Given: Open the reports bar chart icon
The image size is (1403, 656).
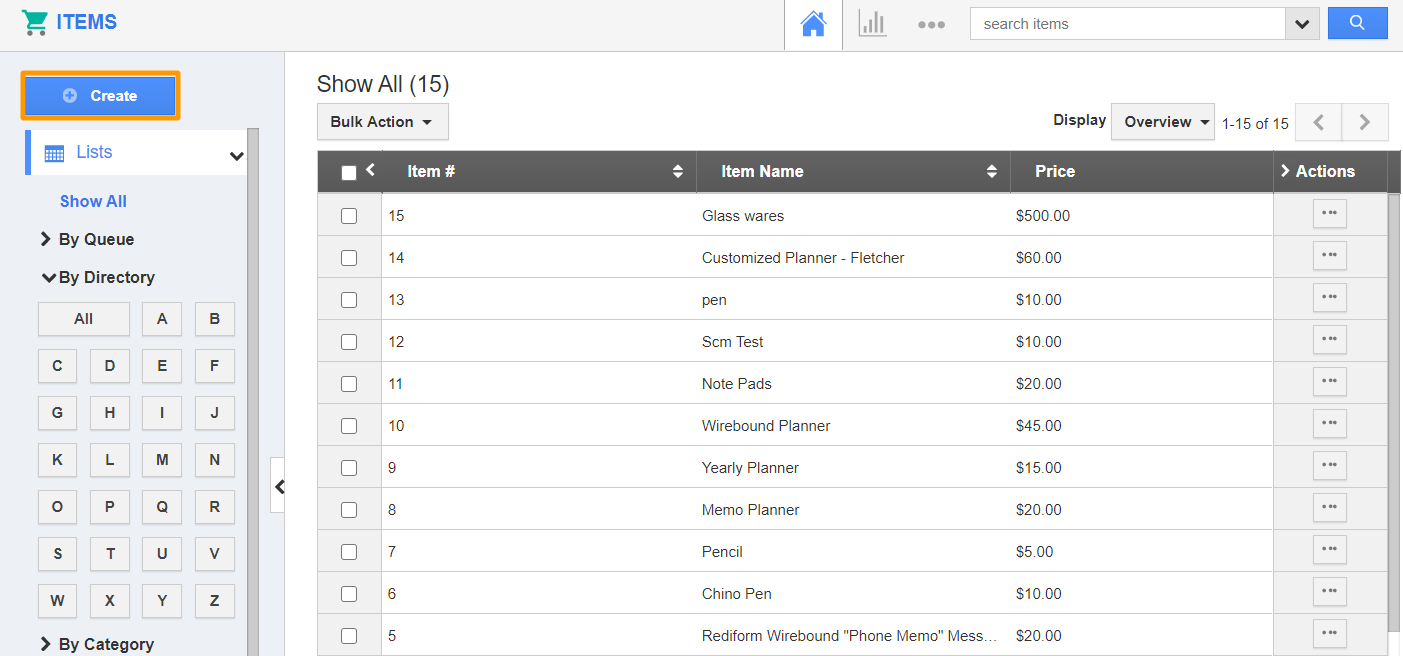Looking at the screenshot, I should [872, 25].
